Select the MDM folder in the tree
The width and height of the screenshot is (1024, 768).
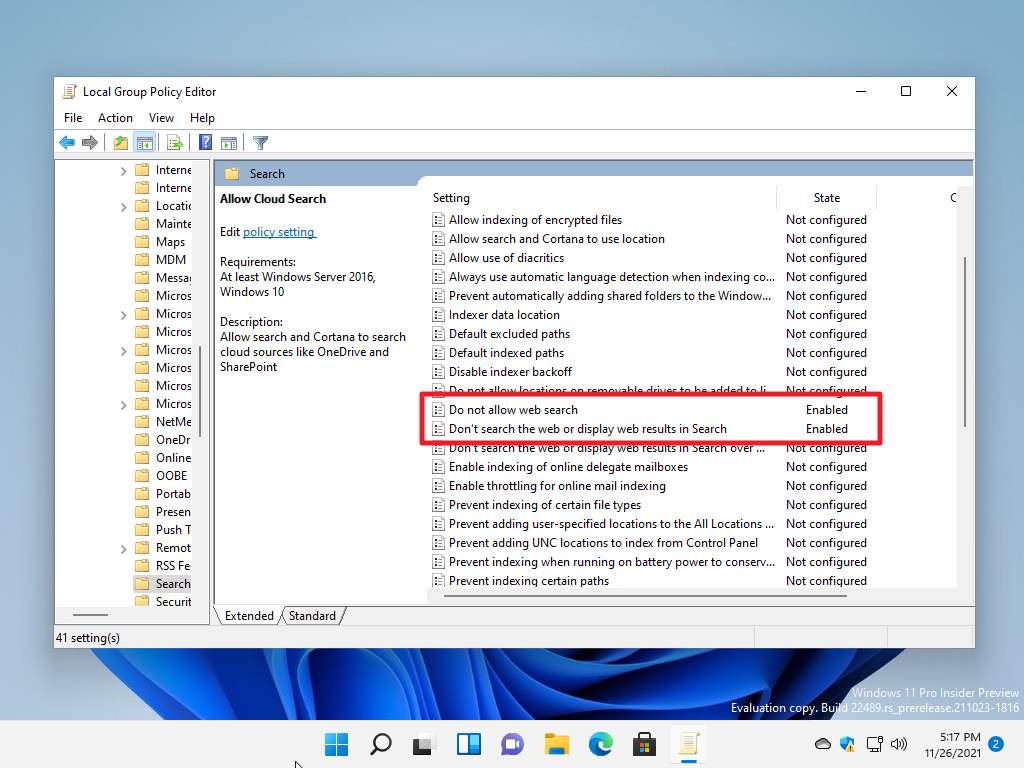161,260
